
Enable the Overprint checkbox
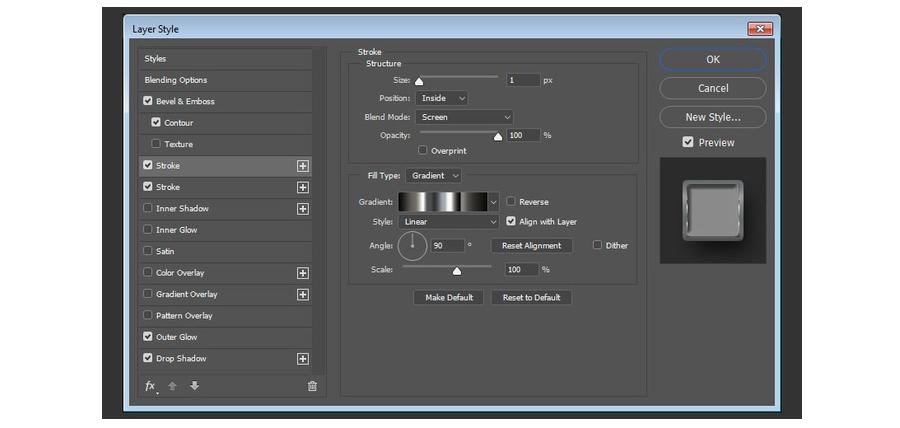[423, 151]
